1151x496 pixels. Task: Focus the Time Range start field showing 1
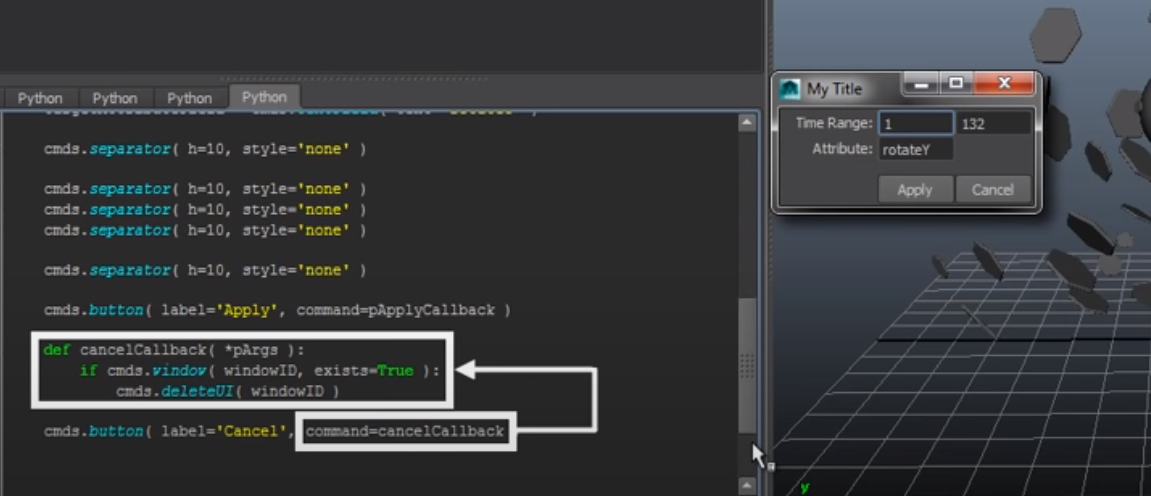(916, 124)
